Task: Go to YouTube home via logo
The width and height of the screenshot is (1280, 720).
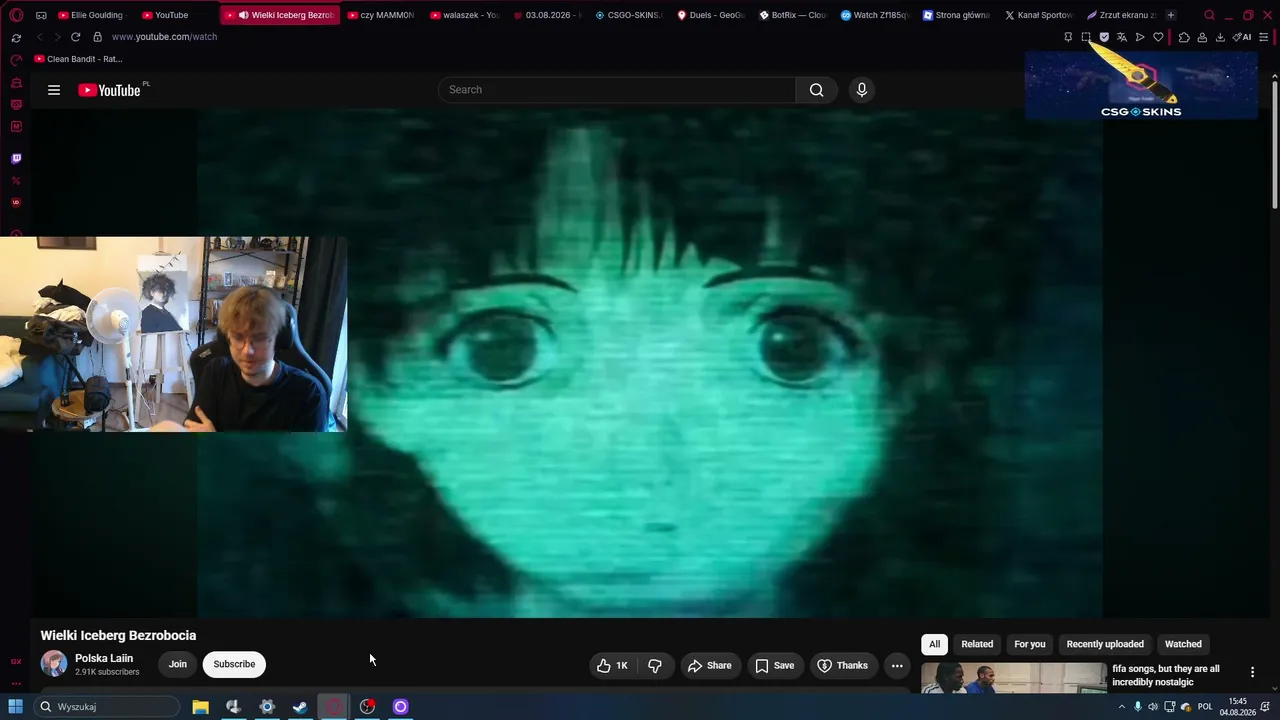Action: tap(109, 90)
